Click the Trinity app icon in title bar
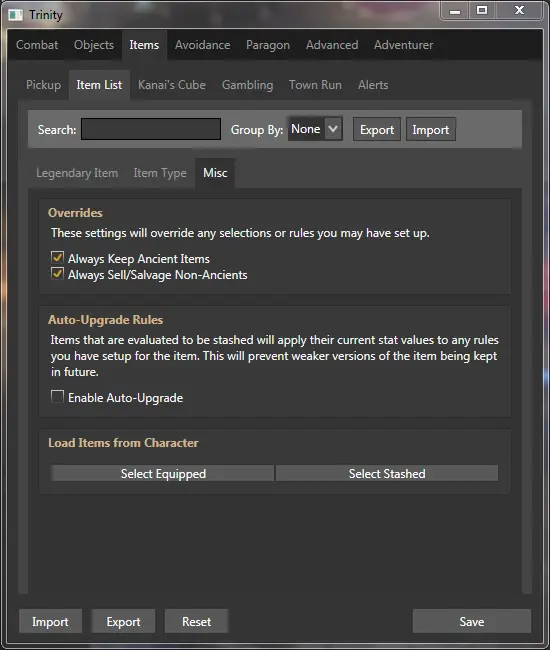Viewport: 550px width, 650px height. [15, 15]
